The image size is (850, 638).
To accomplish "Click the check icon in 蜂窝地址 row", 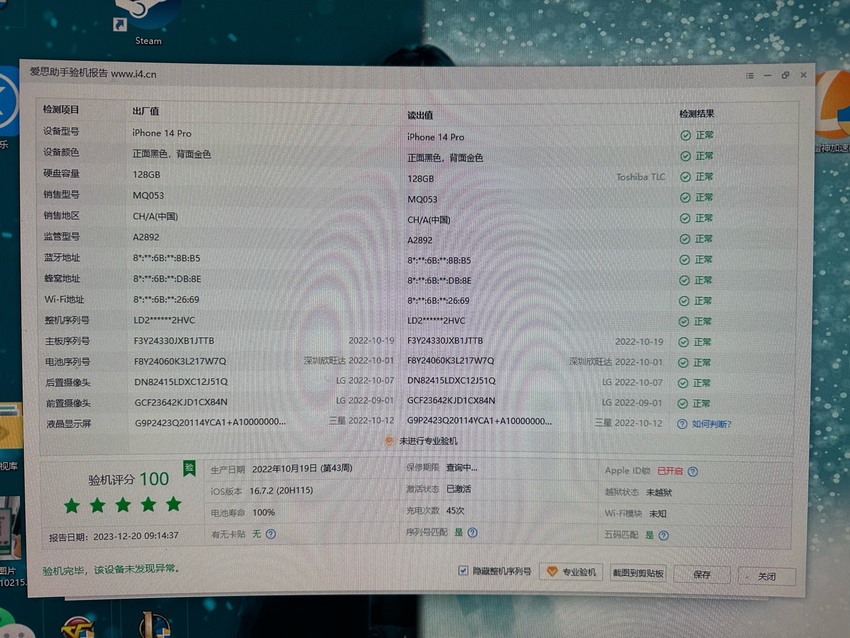I will [684, 280].
